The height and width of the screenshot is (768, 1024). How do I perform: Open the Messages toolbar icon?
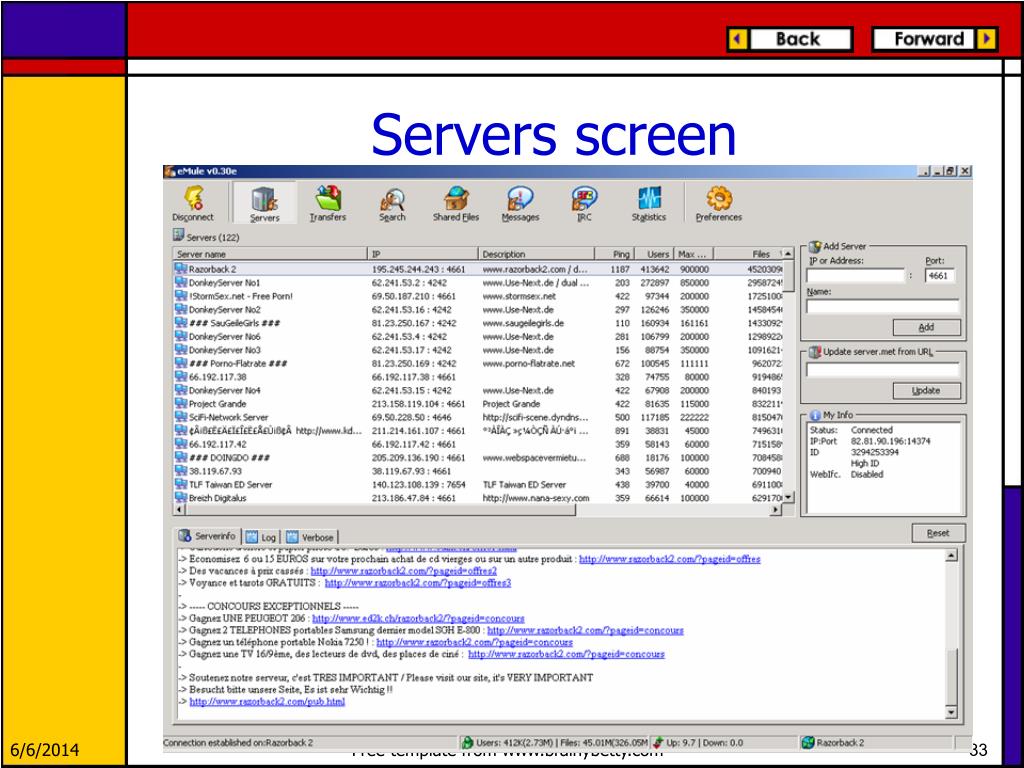coord(520,198)
